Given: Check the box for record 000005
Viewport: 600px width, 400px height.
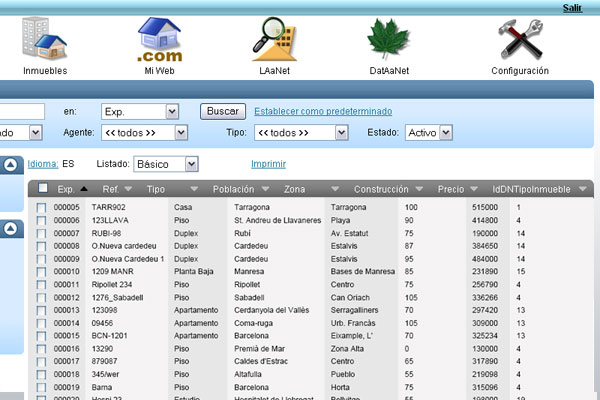Looking at the screenshot, I should pos(42,207).
